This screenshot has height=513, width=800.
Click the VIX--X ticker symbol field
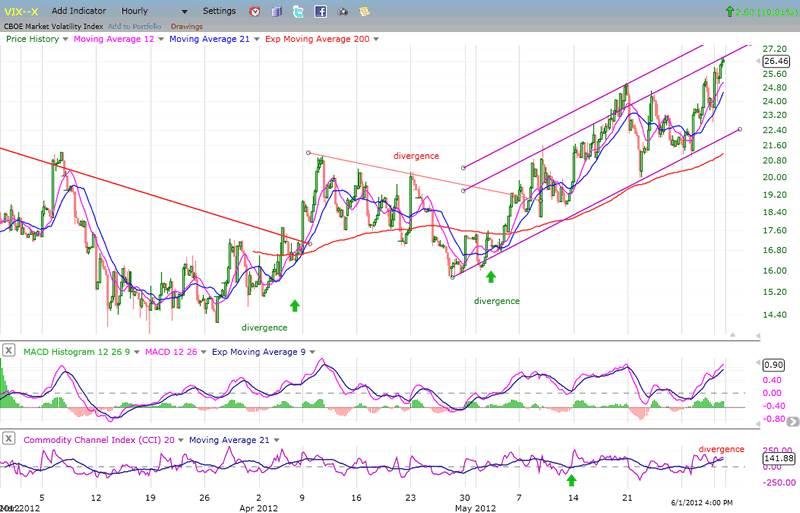click(21, 11)
